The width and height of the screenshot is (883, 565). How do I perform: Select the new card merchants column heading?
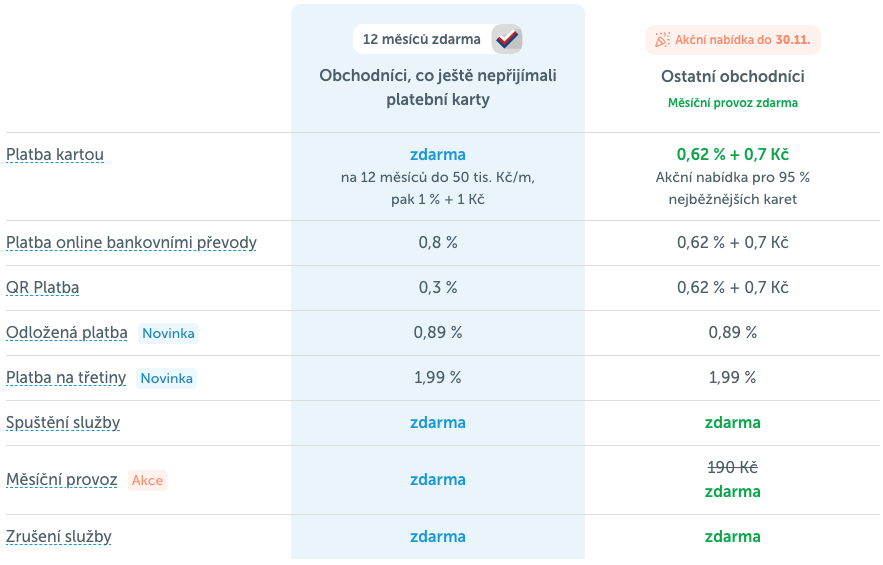coord(438,88)
